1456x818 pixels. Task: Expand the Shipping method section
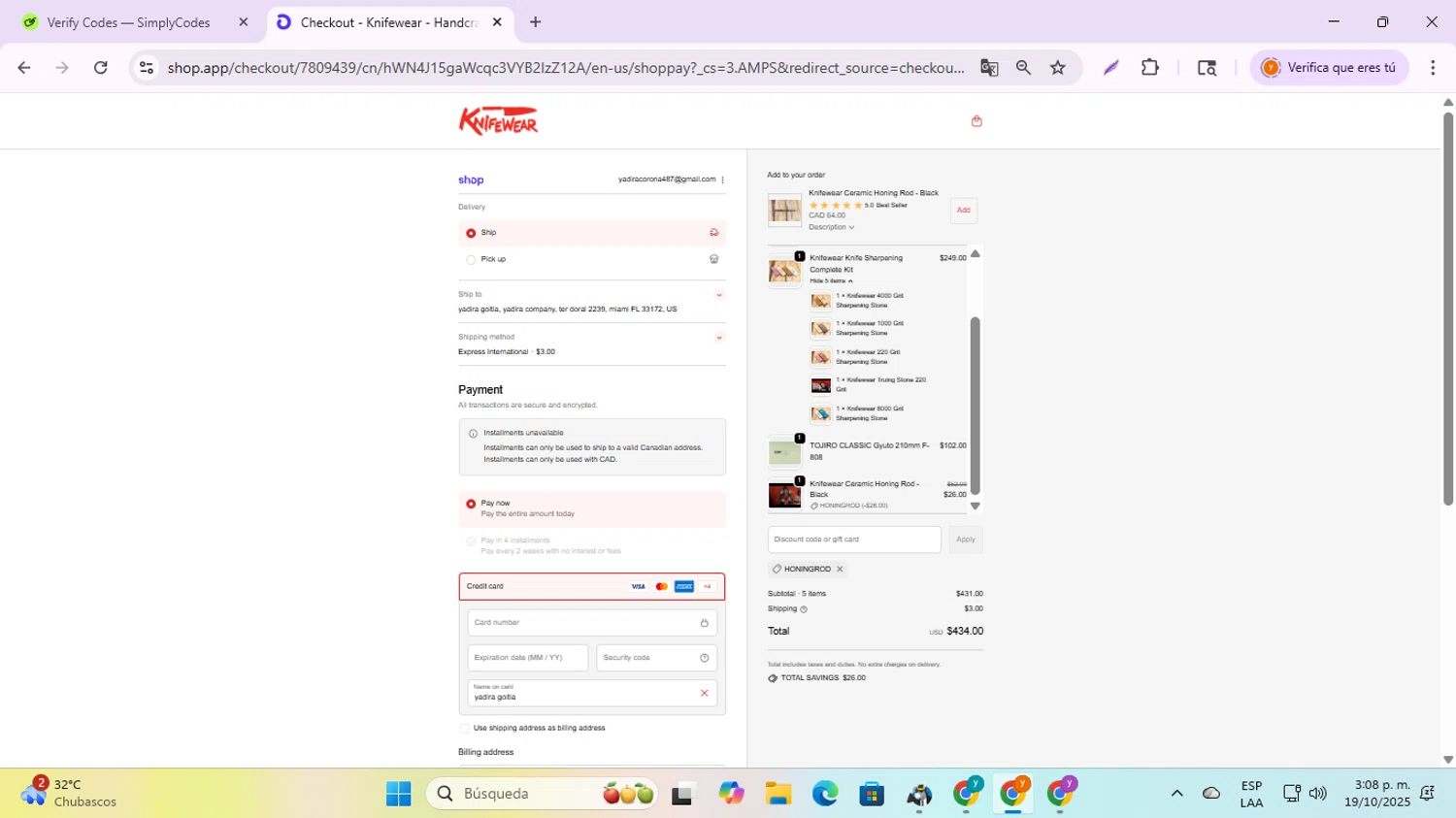719,338
